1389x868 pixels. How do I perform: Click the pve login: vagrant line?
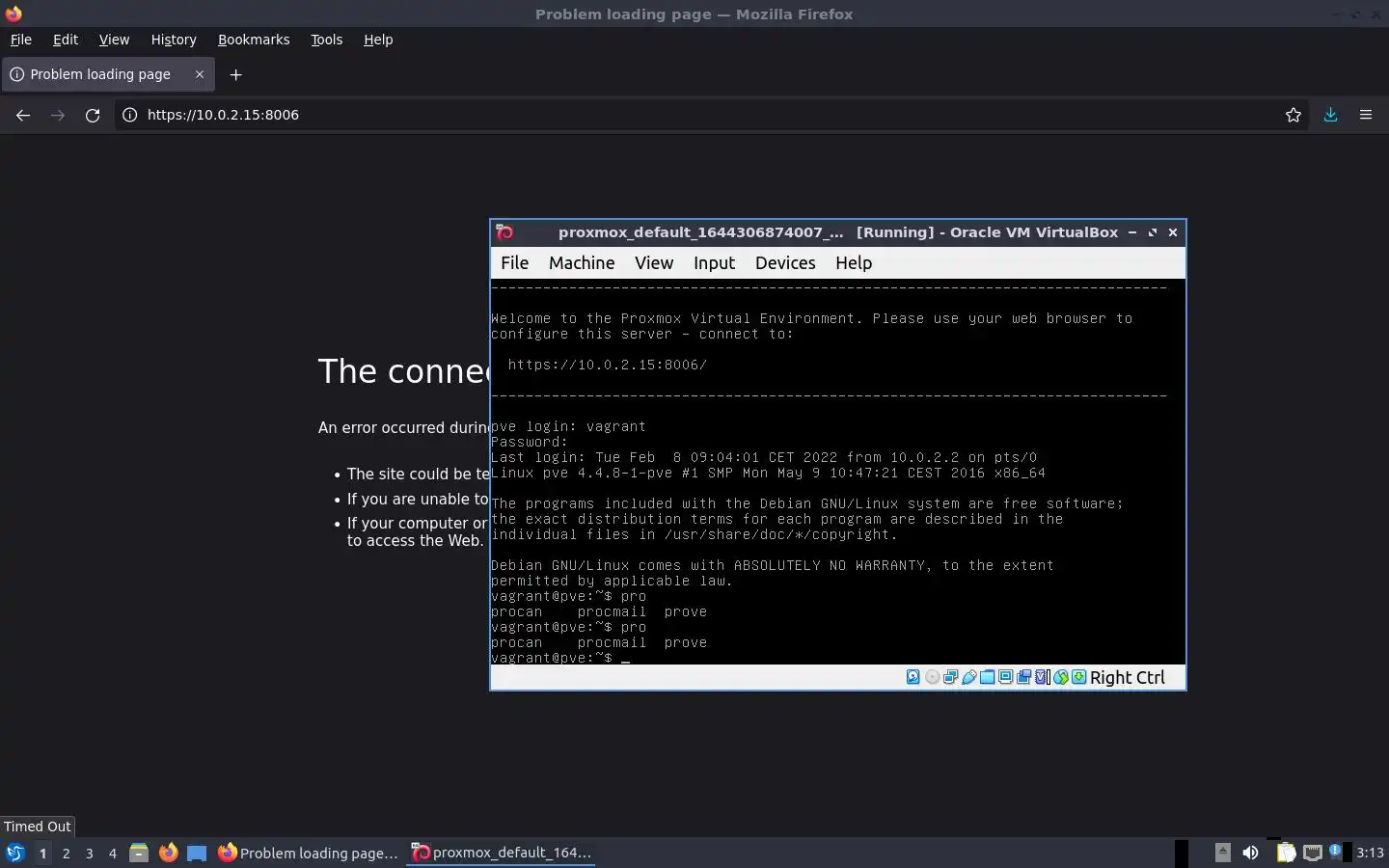[568, 426]
